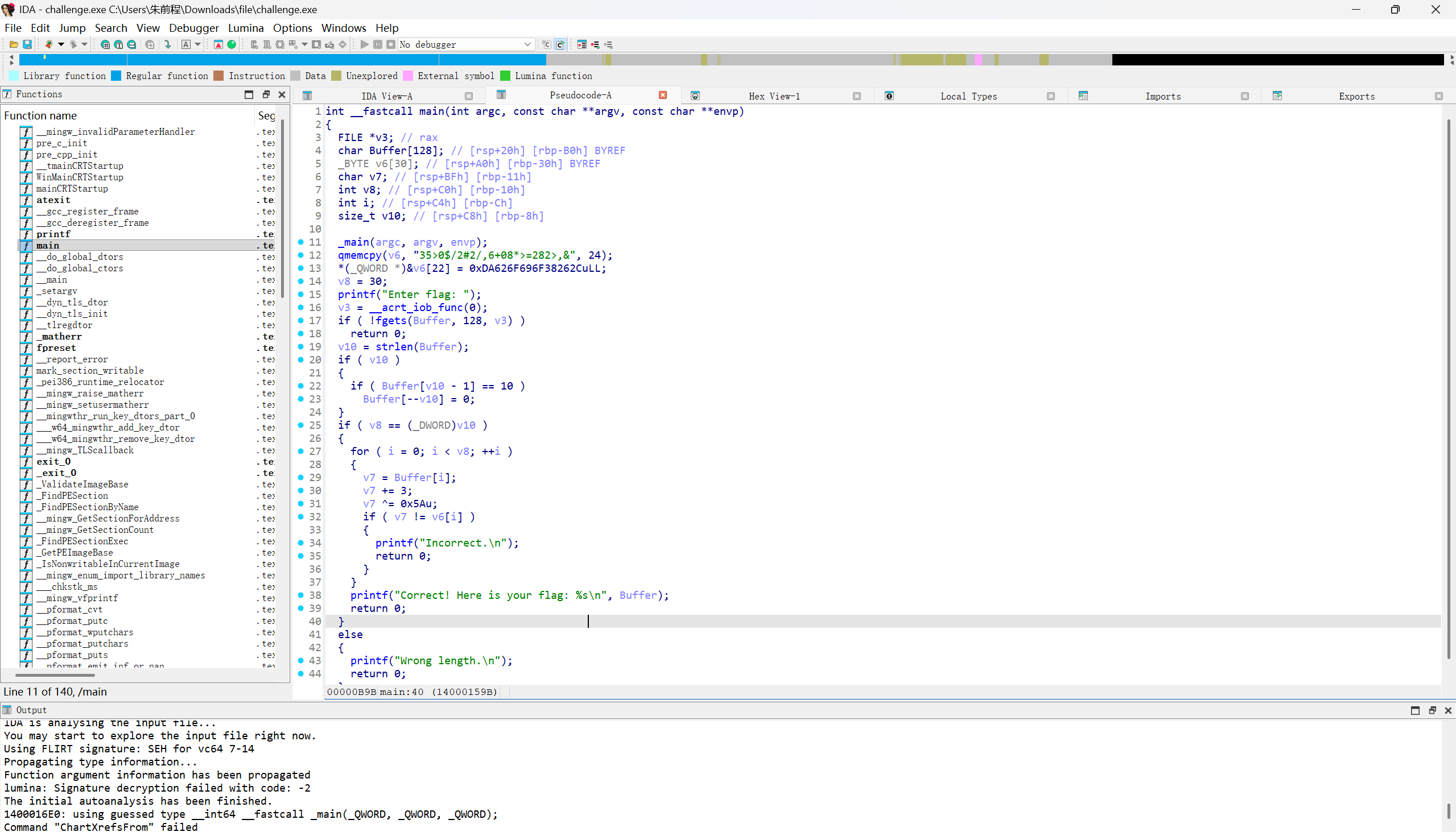Image resolution: width=1456 pixels, height=832 pixels.
Task: Open the Debugger menu
Action: 193,28
